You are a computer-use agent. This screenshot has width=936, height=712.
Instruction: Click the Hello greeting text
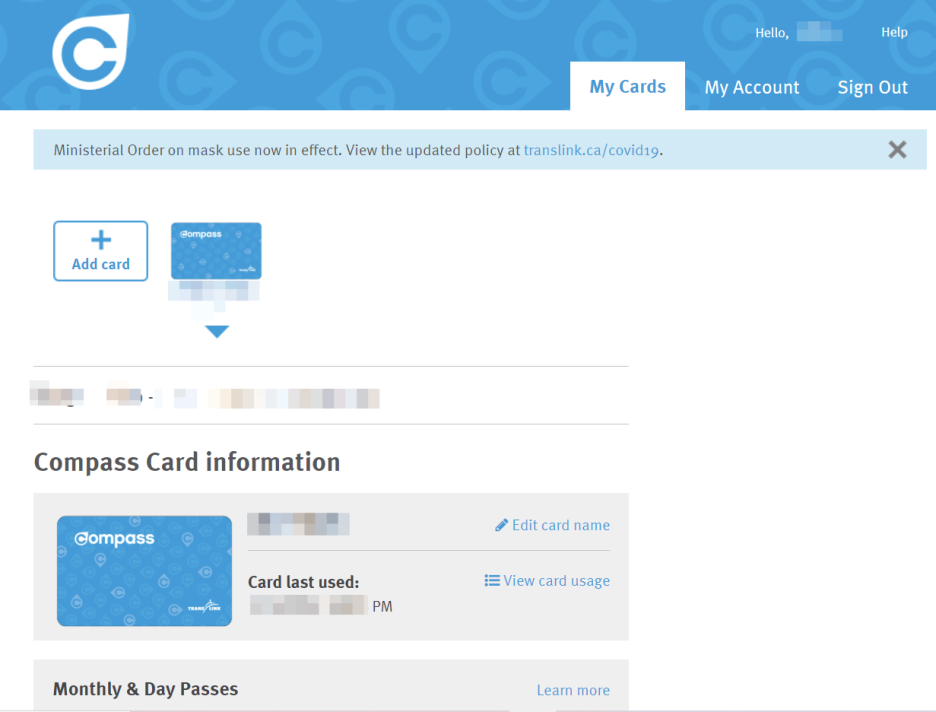772,33
